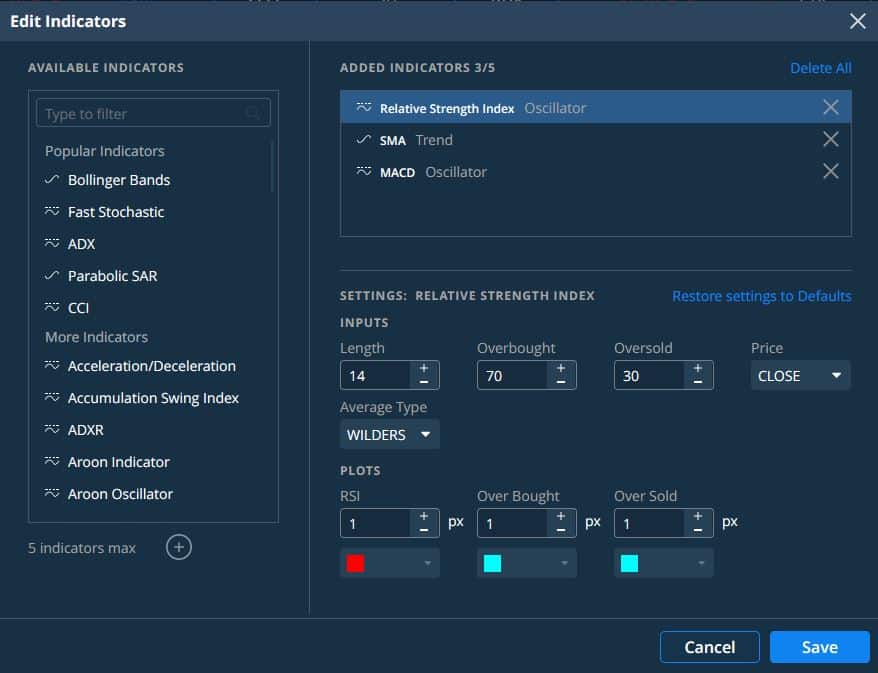Image resolution: width=878 pixels, height=673 pixels.
Task: Open the Average Type dropdown WILDERS
Action: (x=390, y=434)
